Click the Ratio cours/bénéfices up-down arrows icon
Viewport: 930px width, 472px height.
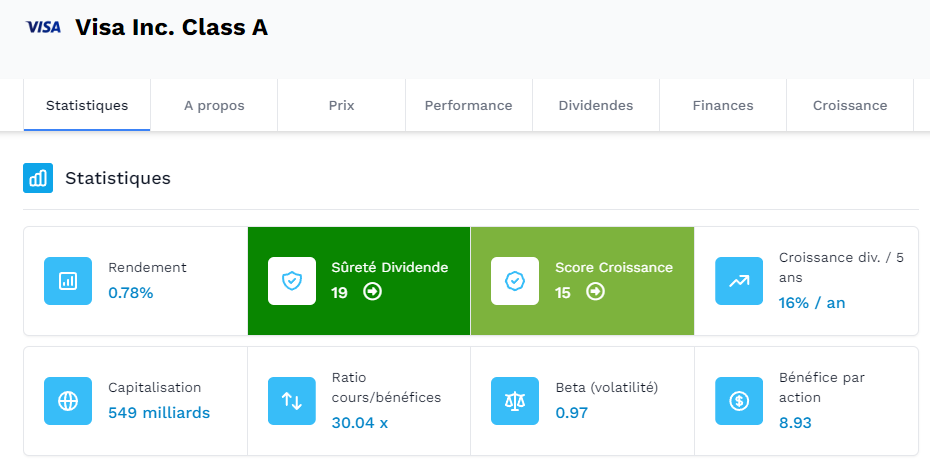pos(292,401)
